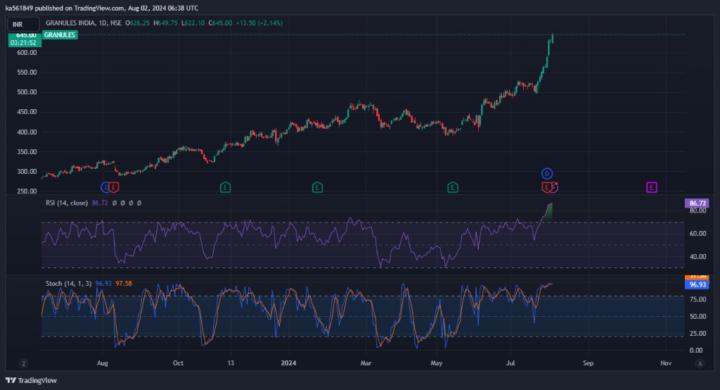Click the Stoch (14, 1, 3) indicator legend

coord(68,283)
